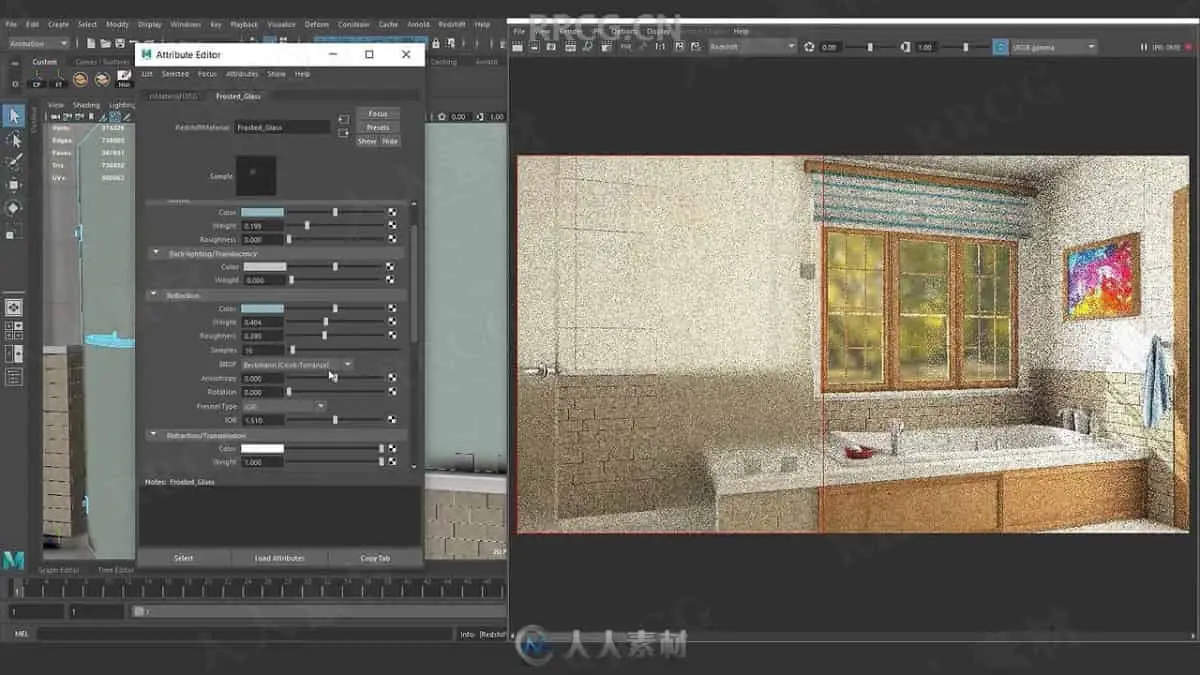Open the Redshift menu in the main menu bar
1200x675 pixels.
pyautogui.click(x=453, y=24)
